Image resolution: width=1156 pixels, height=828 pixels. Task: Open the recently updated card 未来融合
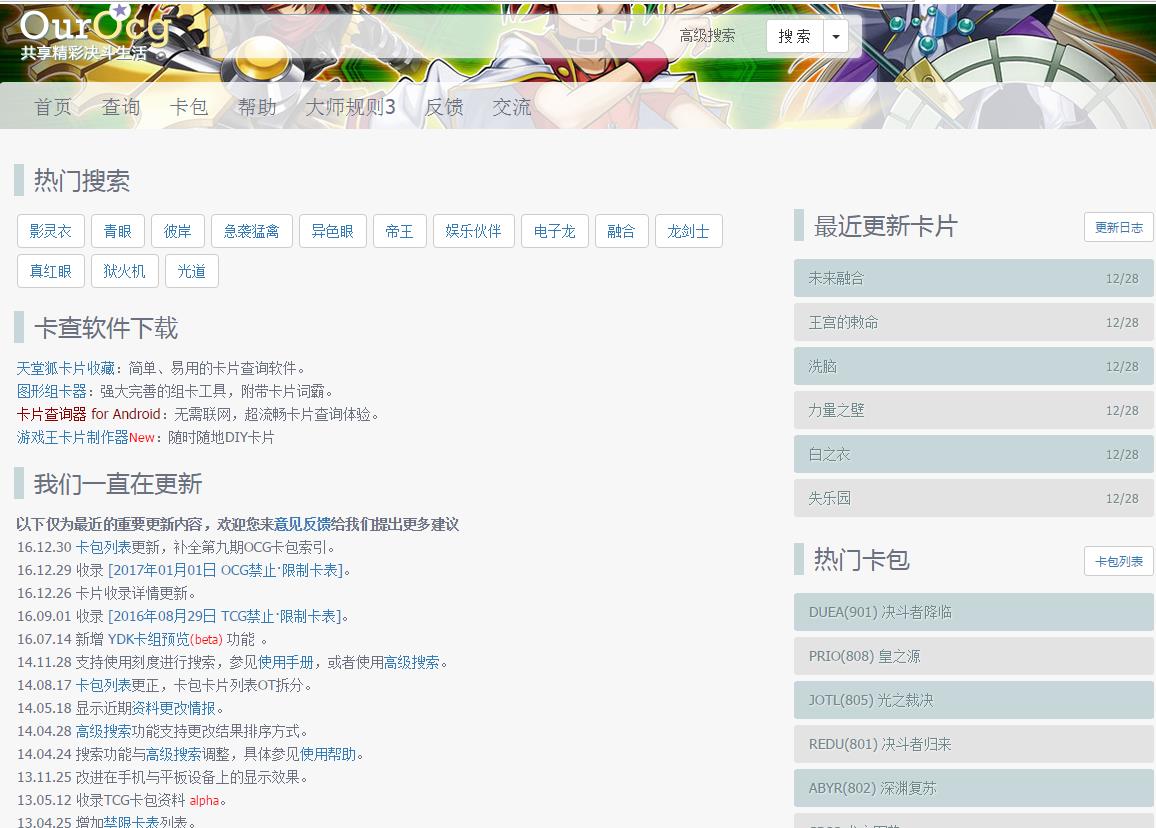pyautogui.click(x=973, y=278)
